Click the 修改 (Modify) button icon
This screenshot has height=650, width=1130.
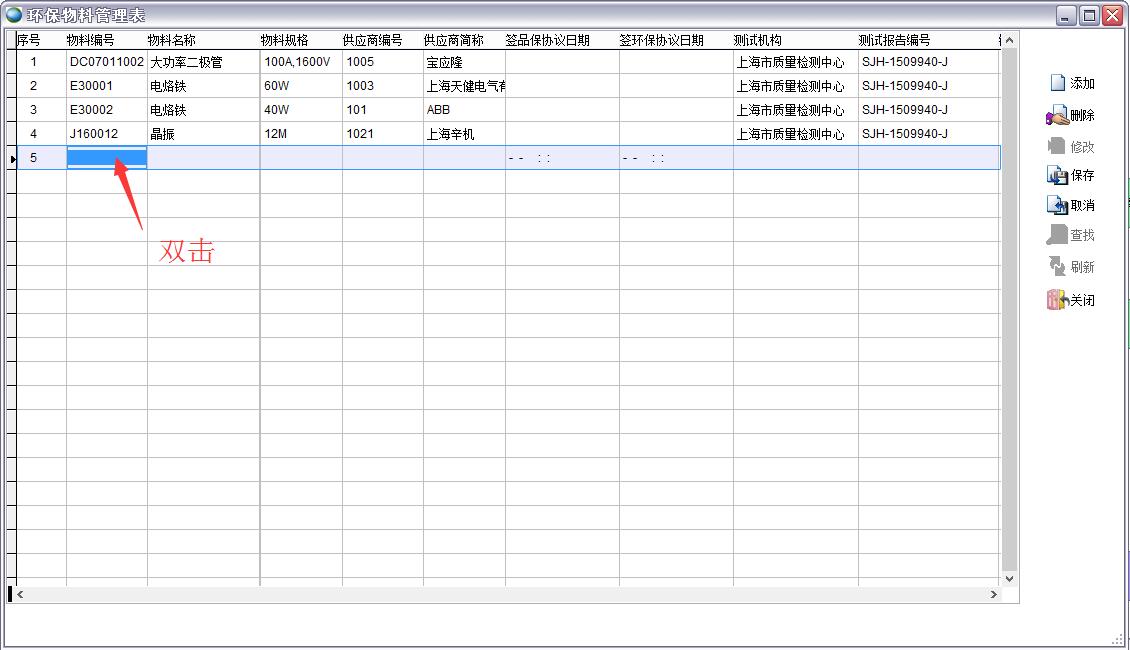pos(1055,143)
